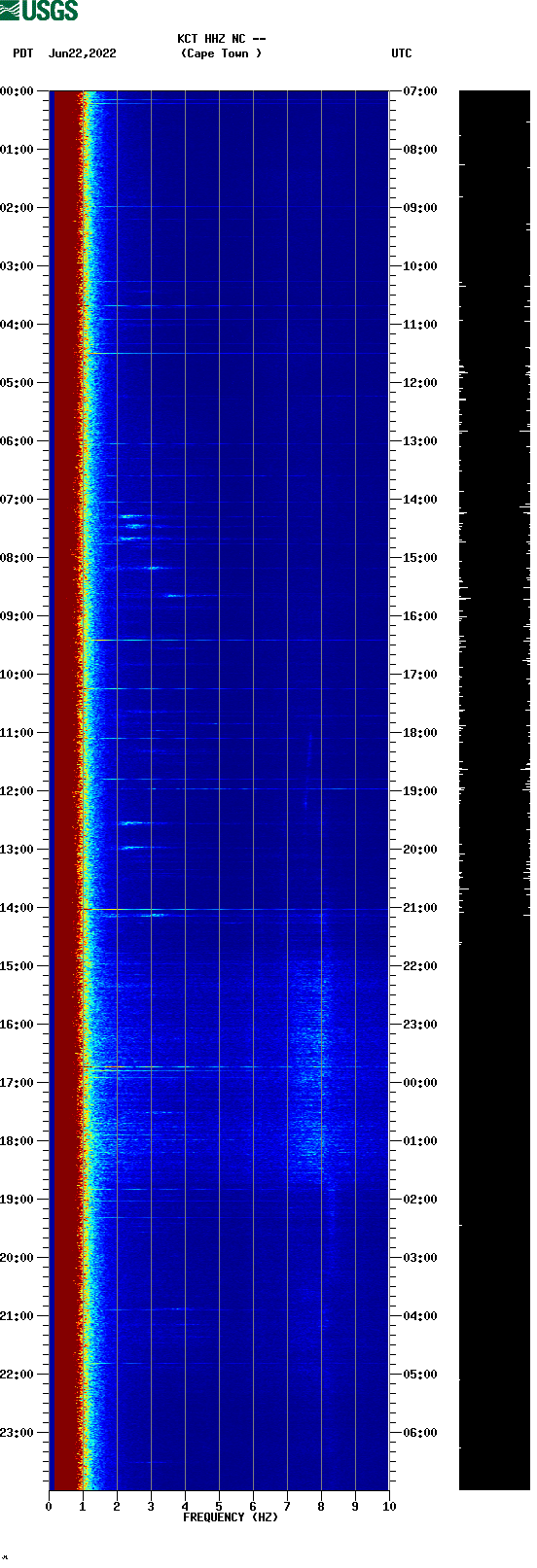Click the 20:00 PDT time tick
This screenshot has height=1568, width=537.
18,1258
